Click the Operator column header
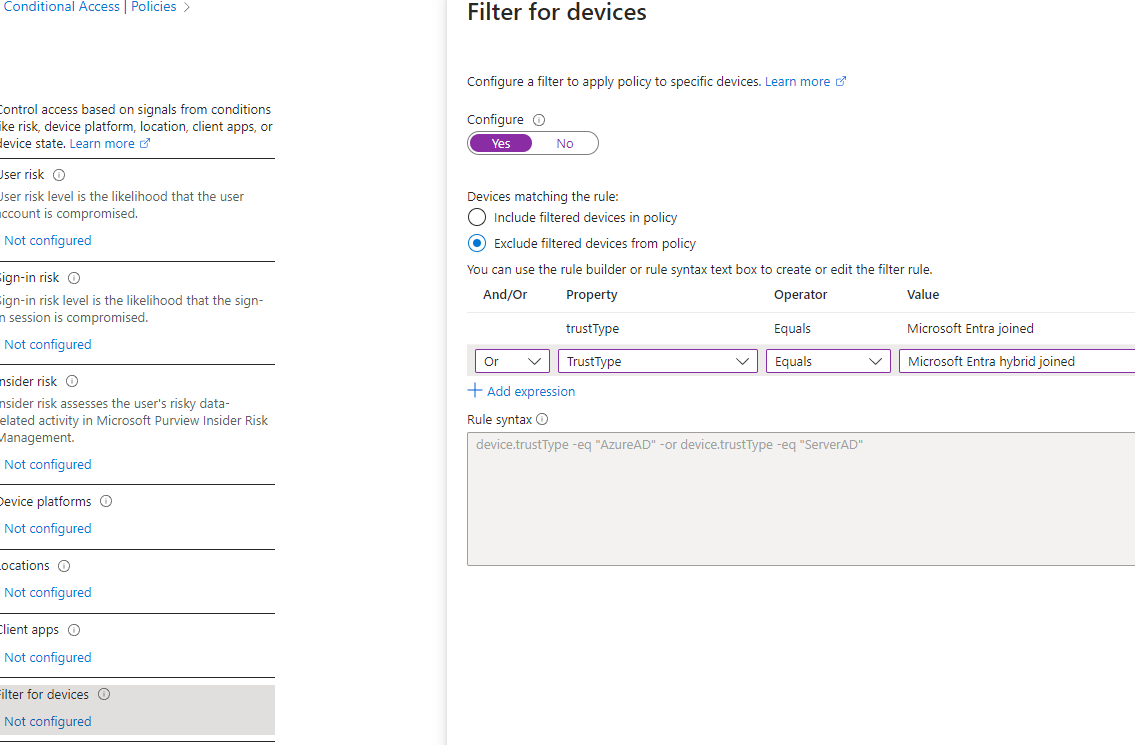The image size is (1135, 745). tap(800, 295)
